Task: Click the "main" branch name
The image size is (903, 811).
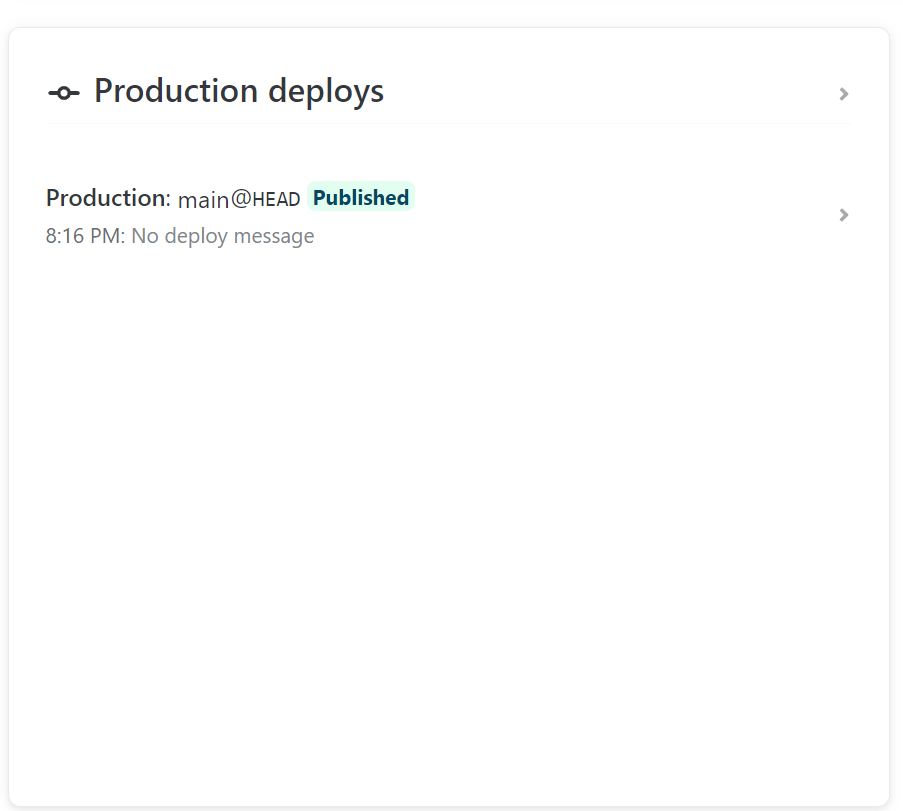Action: (204, 200)
